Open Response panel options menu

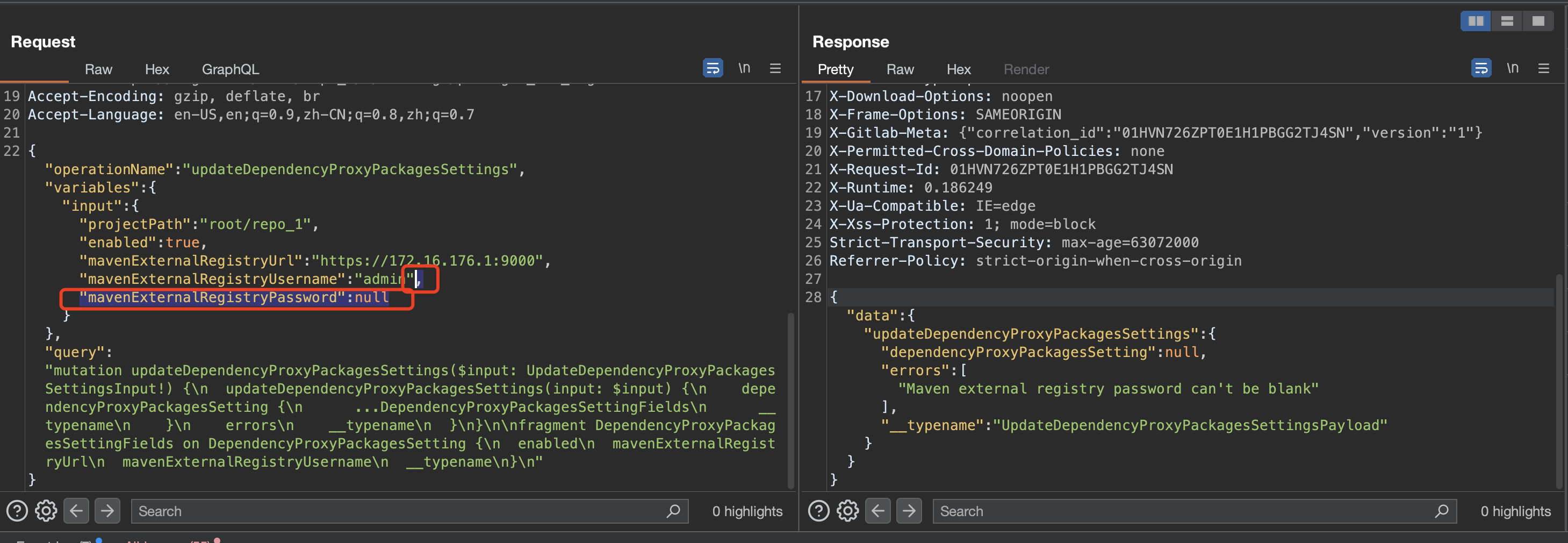click(x=1543, y=68)
